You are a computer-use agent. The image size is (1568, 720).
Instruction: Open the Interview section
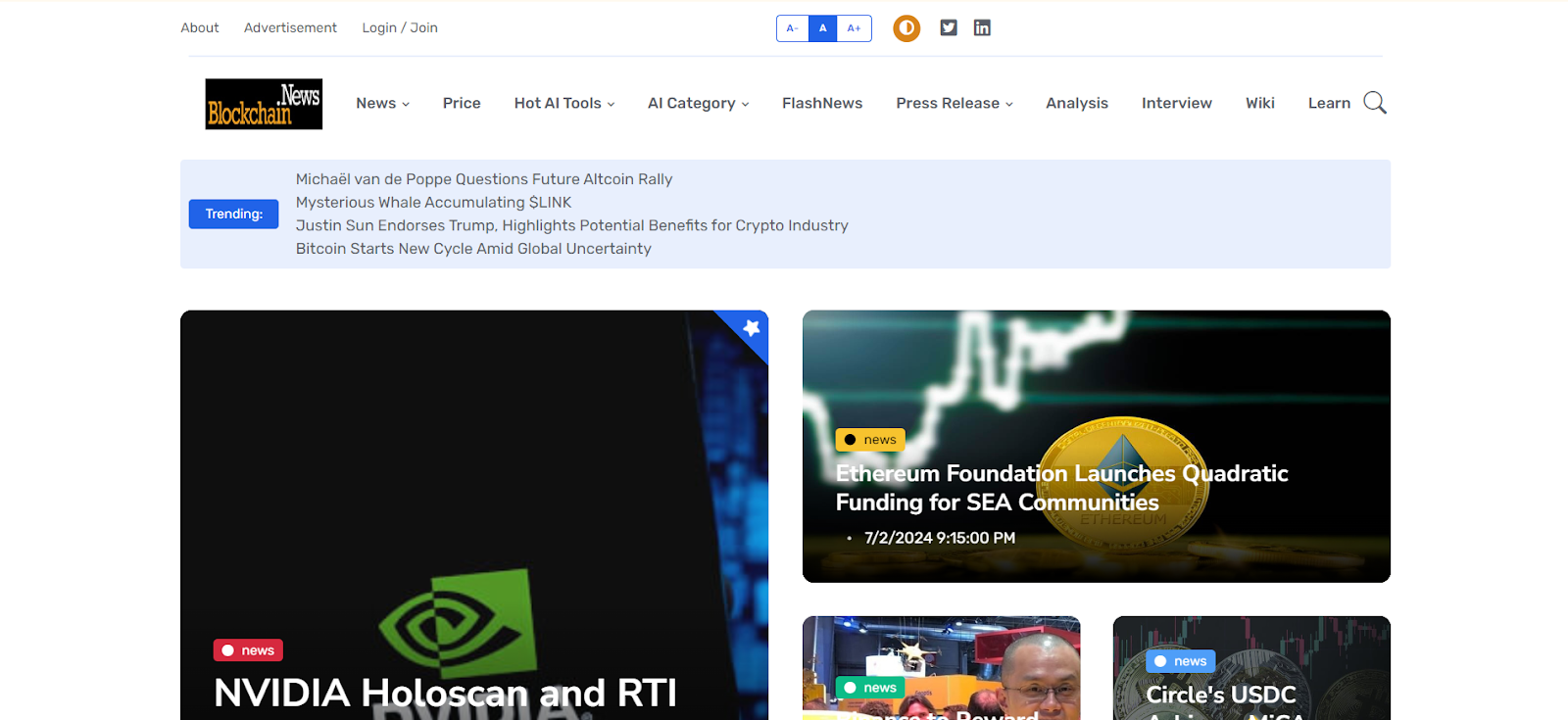click(1177, 103)
